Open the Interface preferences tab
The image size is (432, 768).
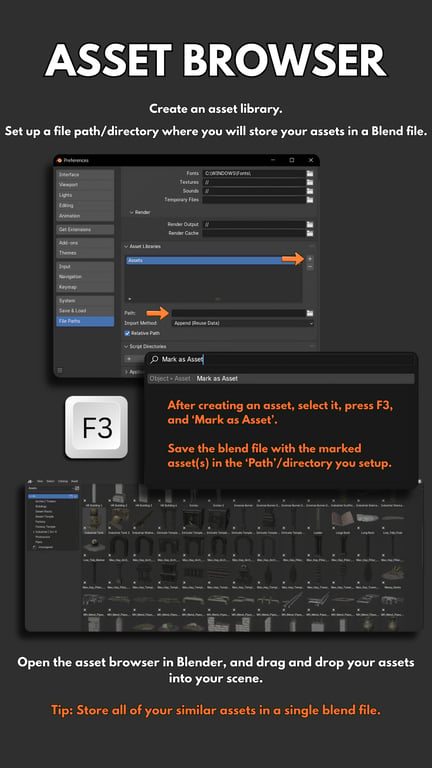pos(85,174)
